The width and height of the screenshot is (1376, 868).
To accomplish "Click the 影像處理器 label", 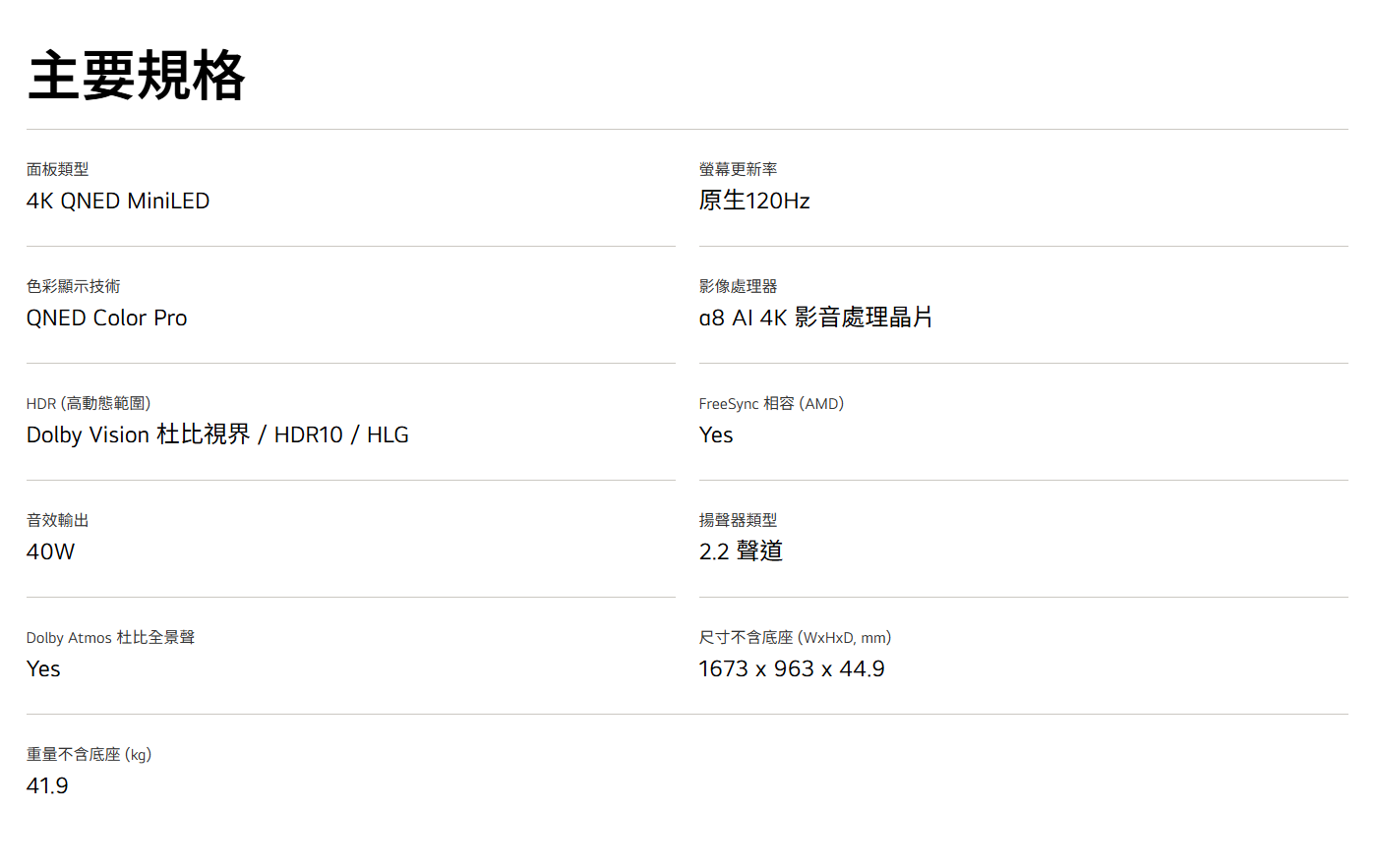I will [738, 286].
